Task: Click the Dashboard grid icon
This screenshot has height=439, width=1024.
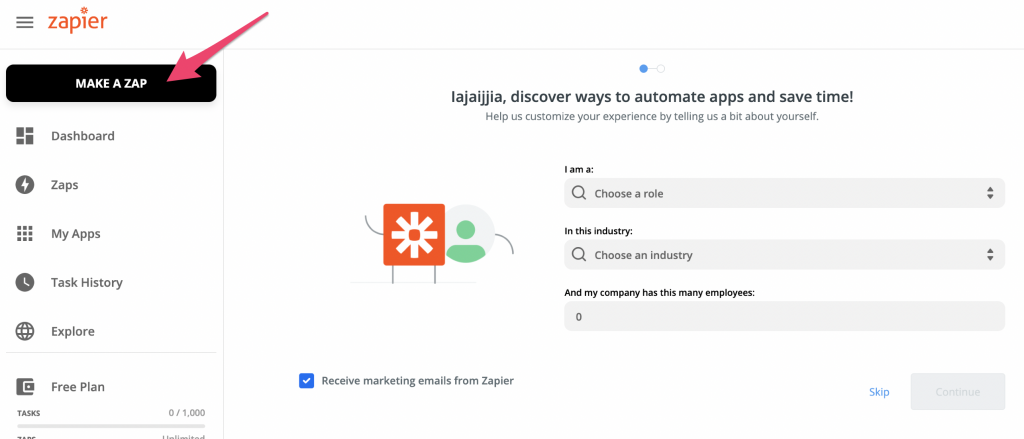Action: point(26,136)
